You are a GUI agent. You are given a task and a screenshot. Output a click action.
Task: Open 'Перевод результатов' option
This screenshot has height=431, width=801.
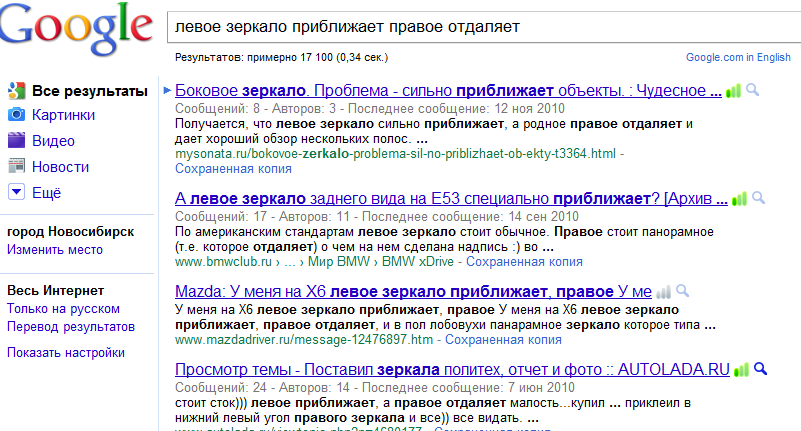(x=70, y=327)
